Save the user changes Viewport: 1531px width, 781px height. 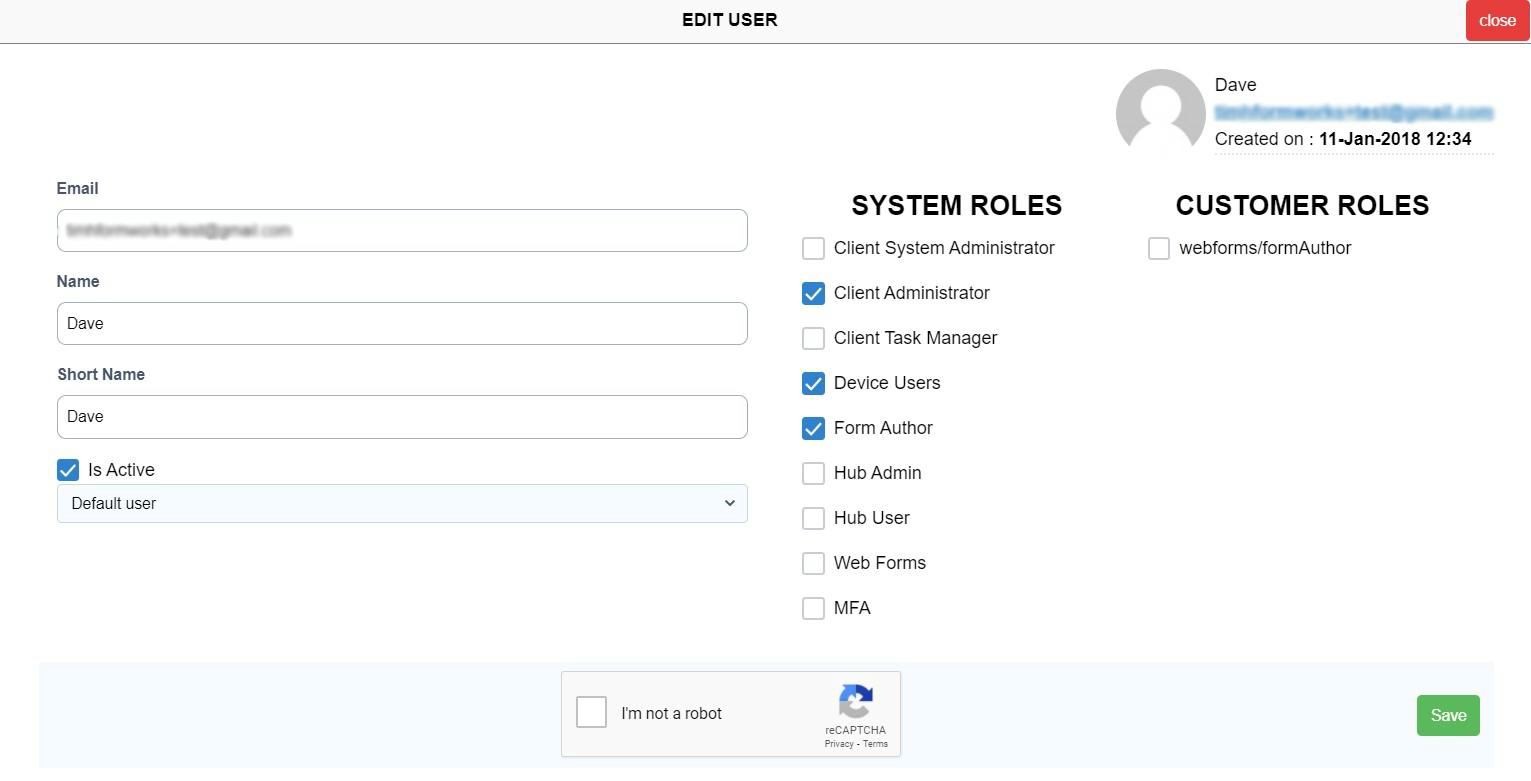(x=1448, y=715)
